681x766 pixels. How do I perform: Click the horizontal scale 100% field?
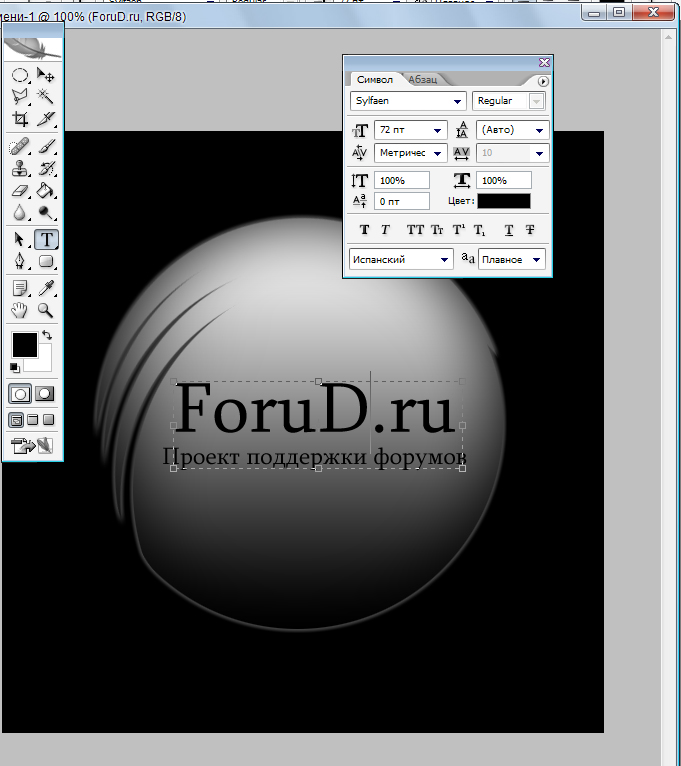(x=504, y=180)
